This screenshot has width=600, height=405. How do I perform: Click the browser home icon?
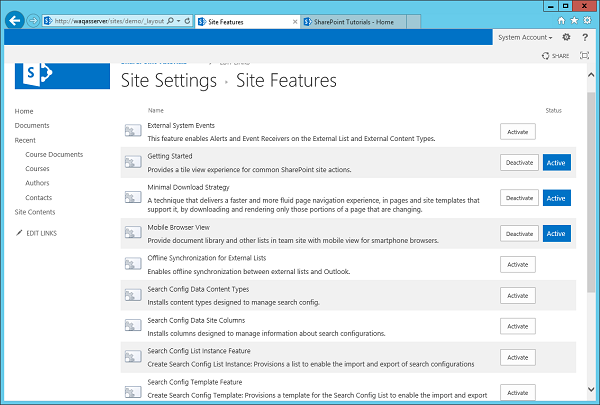click(562, 19)
